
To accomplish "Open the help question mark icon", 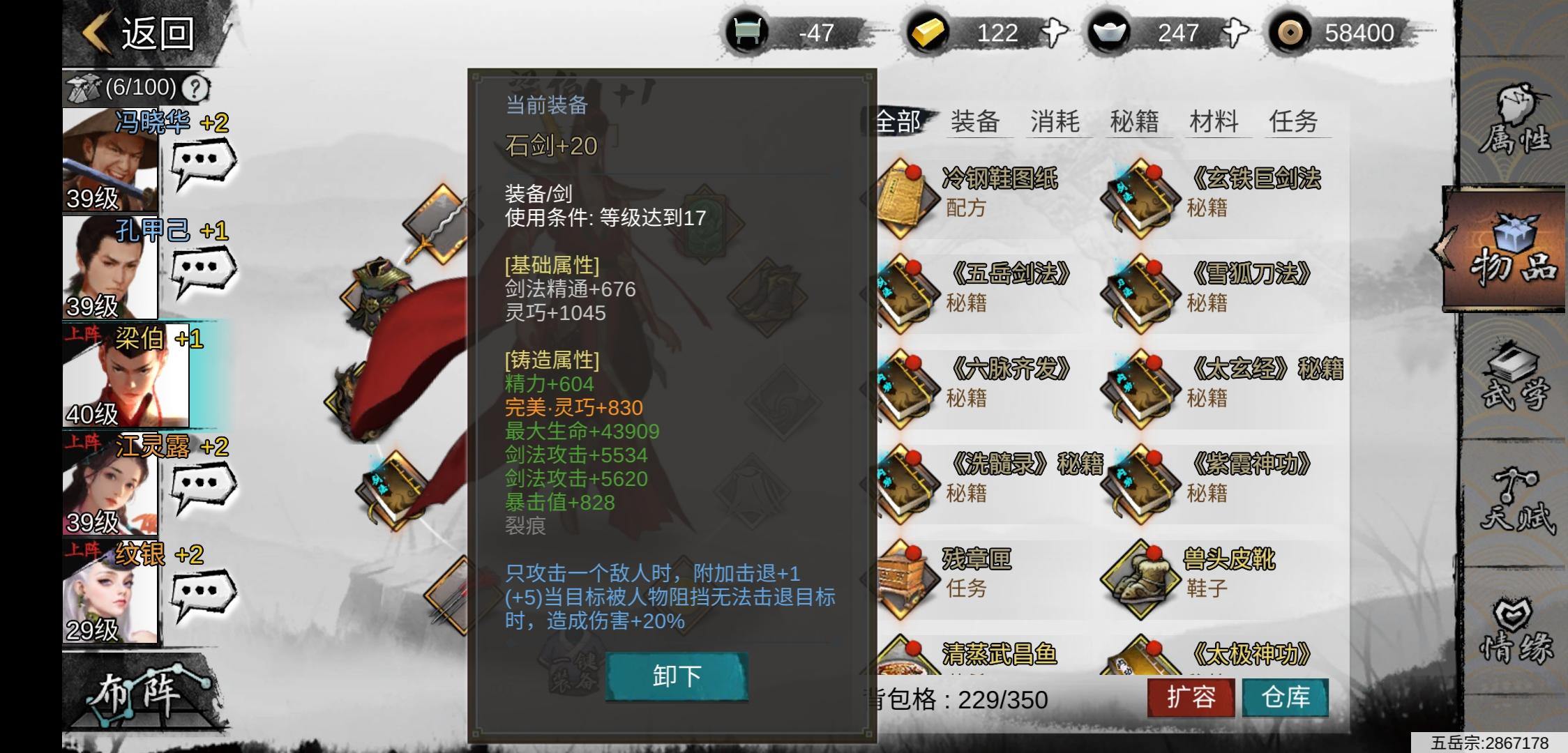I will [196, 88].
